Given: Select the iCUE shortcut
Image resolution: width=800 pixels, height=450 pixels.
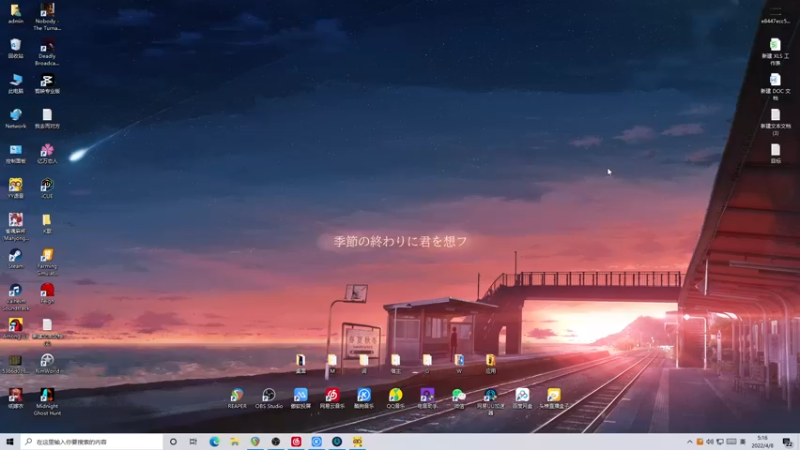Looking at the screenshot, I should point(47,188).
